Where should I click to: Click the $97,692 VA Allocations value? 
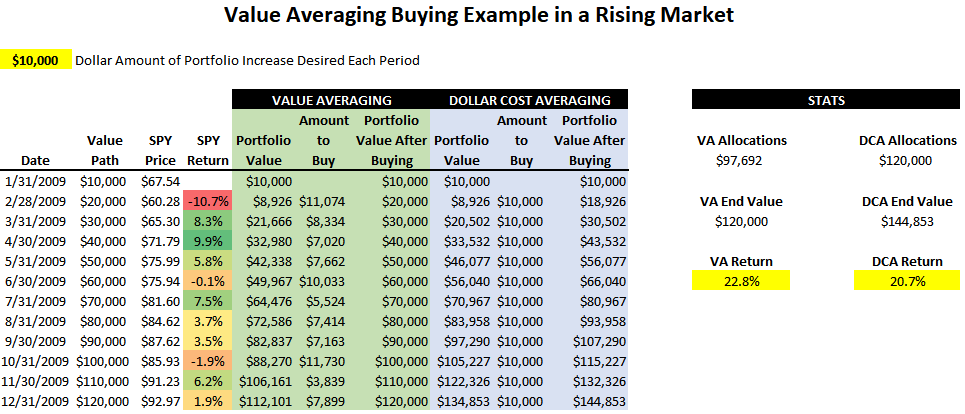click(741, 160)
